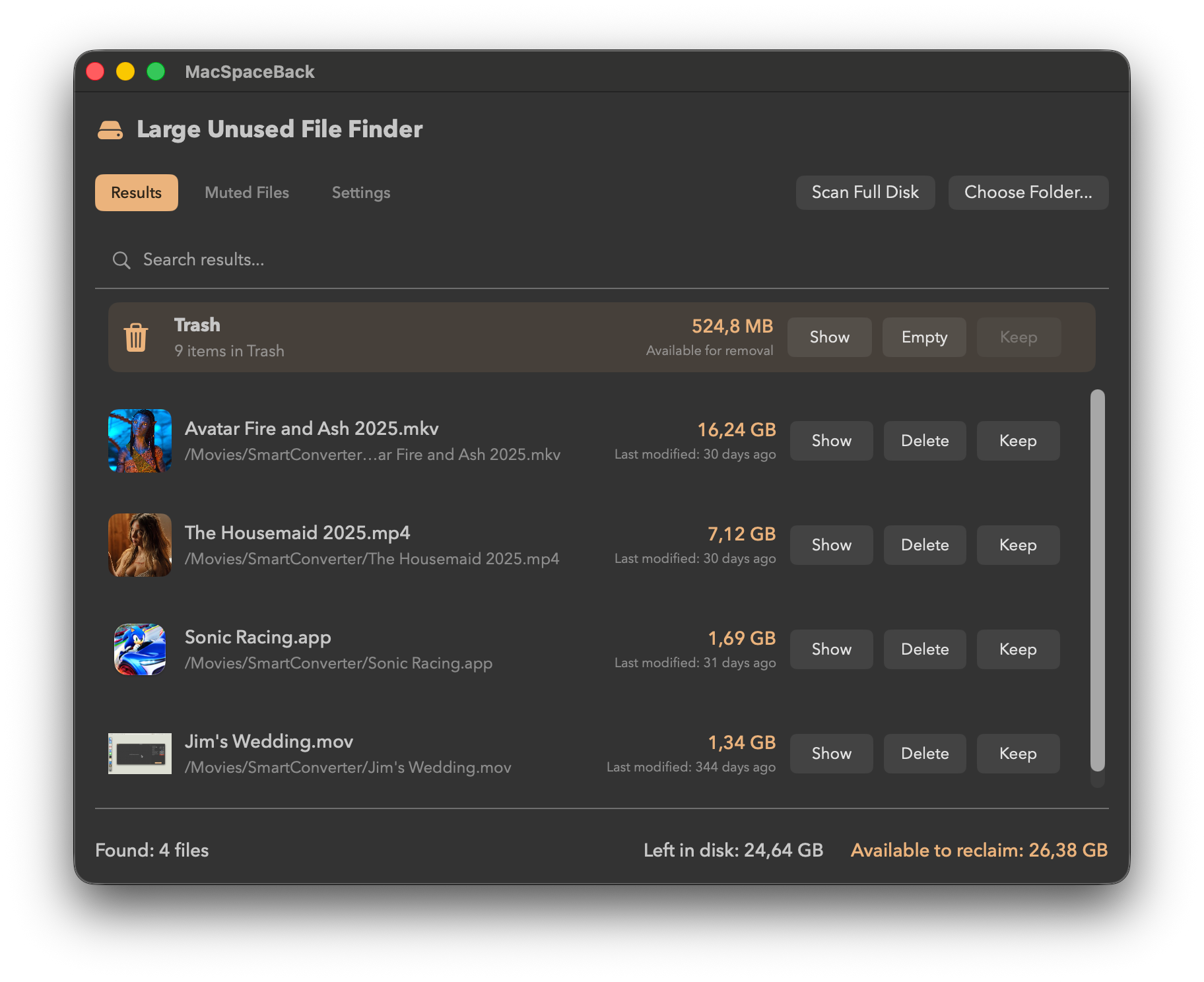The height and width of the screenshot is (982, 1204).
Task: Select The Housemaid 2025 thumbnail
Action: pyautogui.click(x=140, y=545)
